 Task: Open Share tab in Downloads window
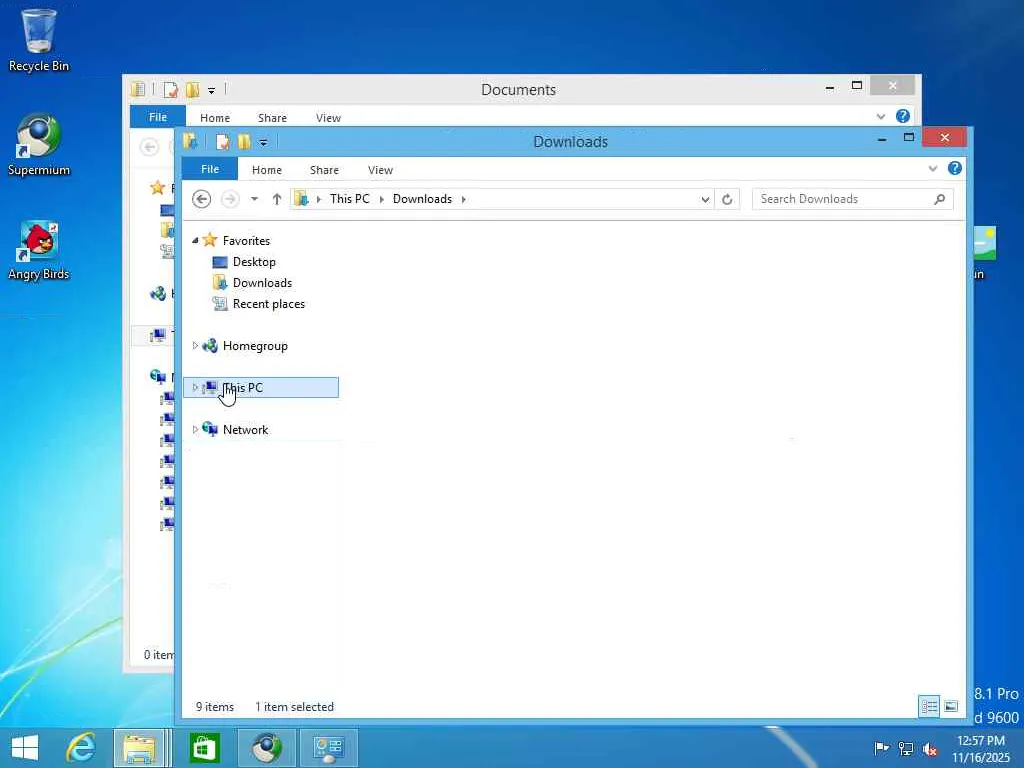point(324,170)
